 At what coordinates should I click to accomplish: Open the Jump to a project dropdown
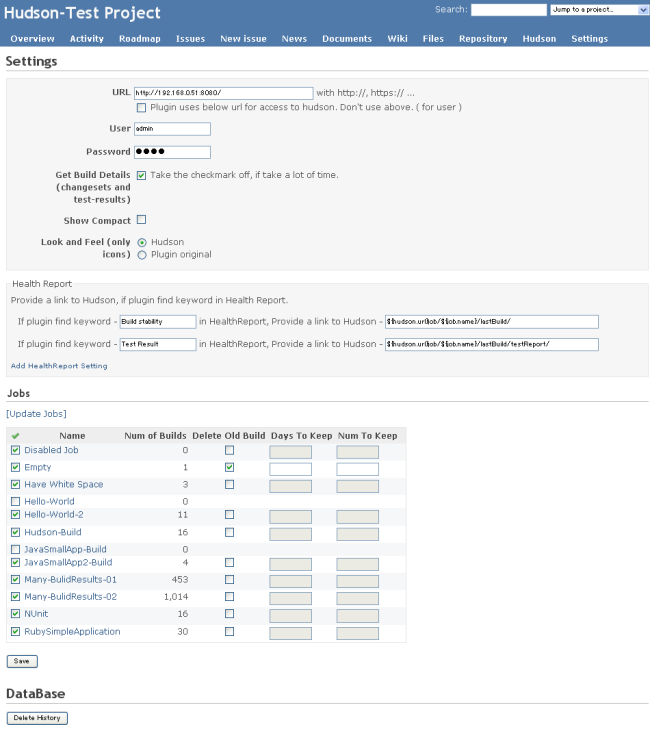click(x=599, y=10)
